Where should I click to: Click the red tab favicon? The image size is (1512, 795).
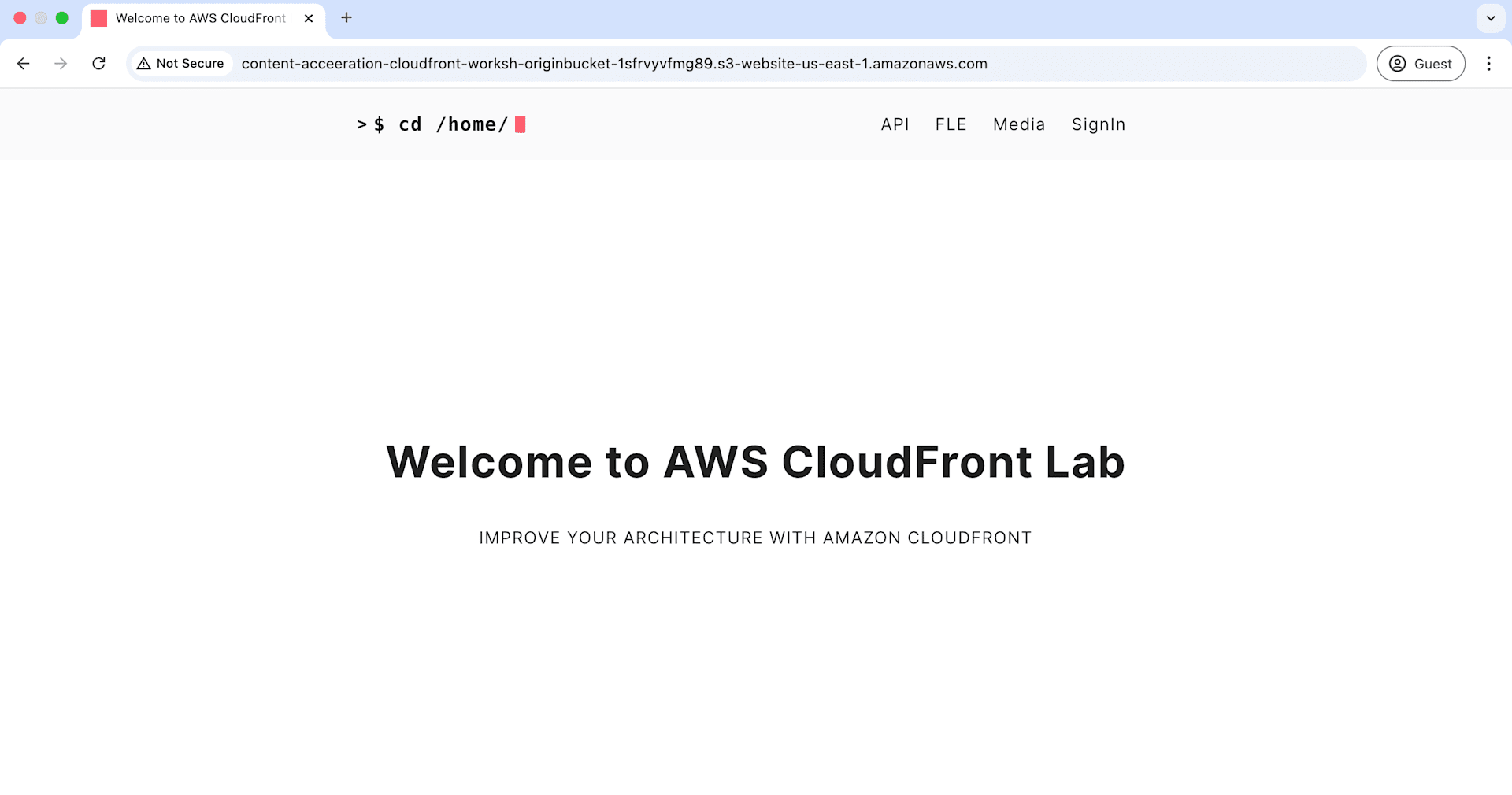tap(98, 18)
